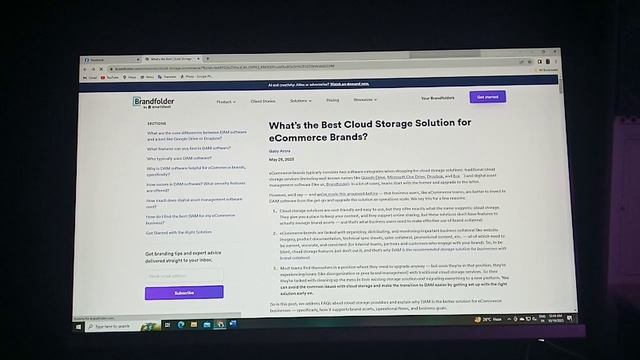The image size is (640, 360).
Task: Open Your Brandfolders link
Action: tap(438, 98)
